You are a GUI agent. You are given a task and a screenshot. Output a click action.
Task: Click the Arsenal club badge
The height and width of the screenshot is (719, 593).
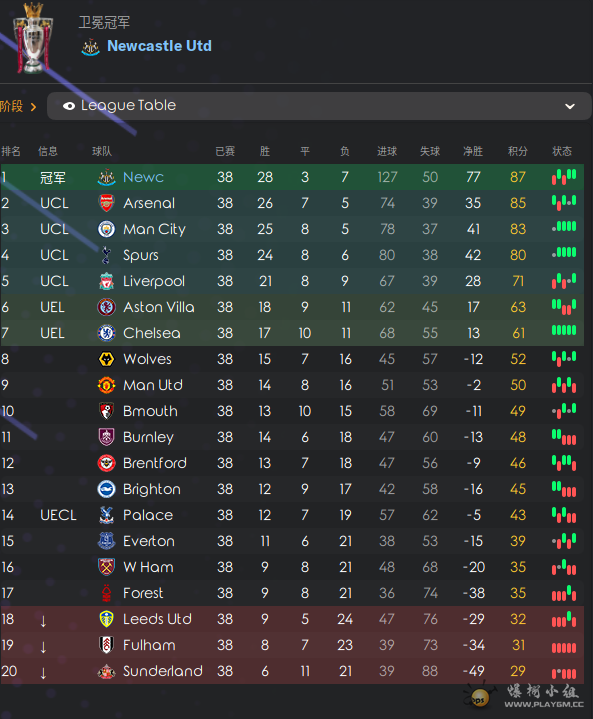click(x=106, y=203)
